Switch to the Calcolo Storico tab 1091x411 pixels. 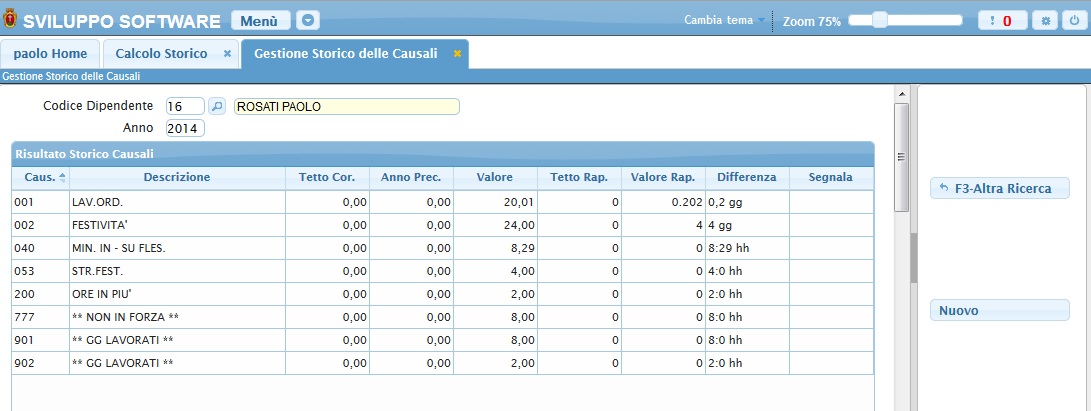coord(161,54)
